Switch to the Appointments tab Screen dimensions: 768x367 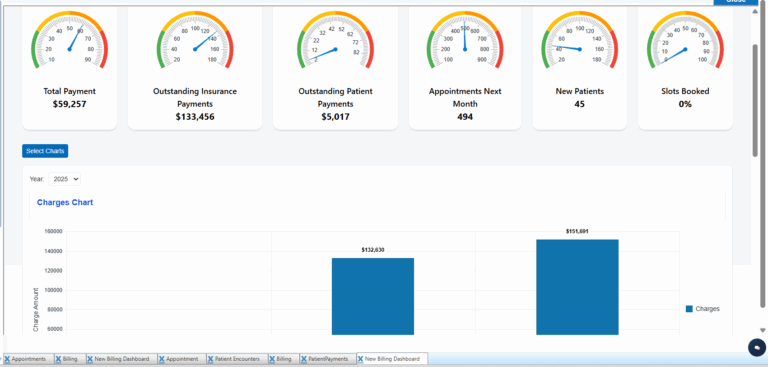click(x=28, y=359)
